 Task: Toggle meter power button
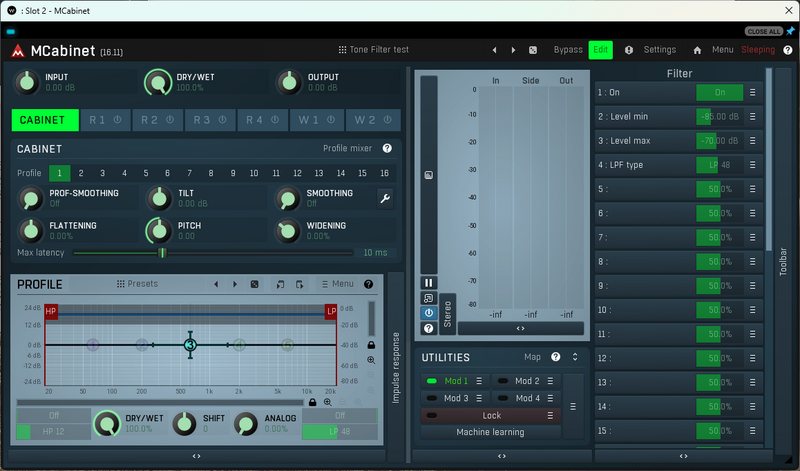tap(429, 313)
